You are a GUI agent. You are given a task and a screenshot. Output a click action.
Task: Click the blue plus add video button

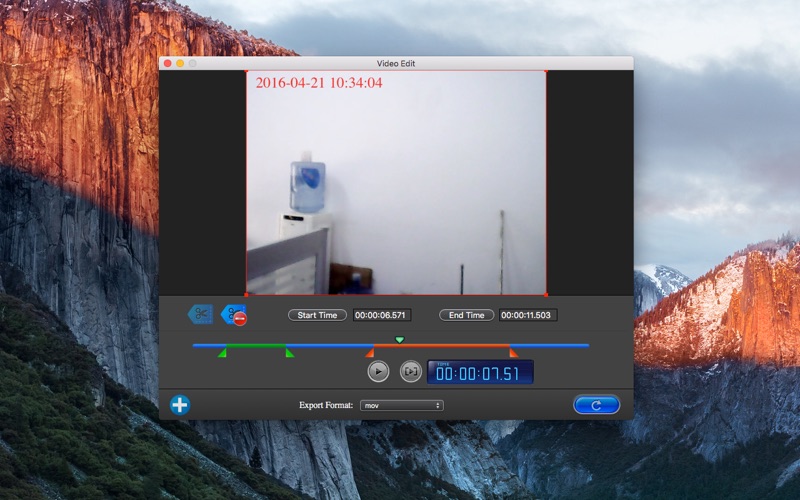pos(180,405)
